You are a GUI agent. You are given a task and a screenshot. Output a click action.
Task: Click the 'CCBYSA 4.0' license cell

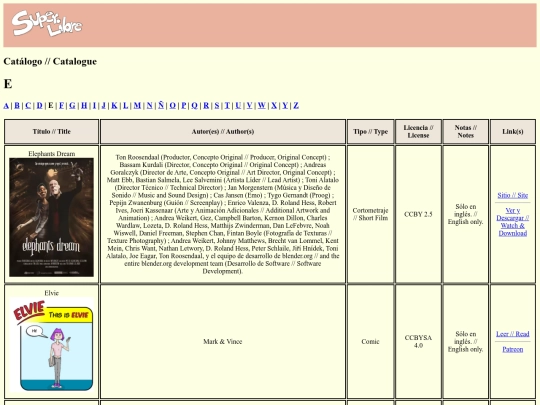418,342
